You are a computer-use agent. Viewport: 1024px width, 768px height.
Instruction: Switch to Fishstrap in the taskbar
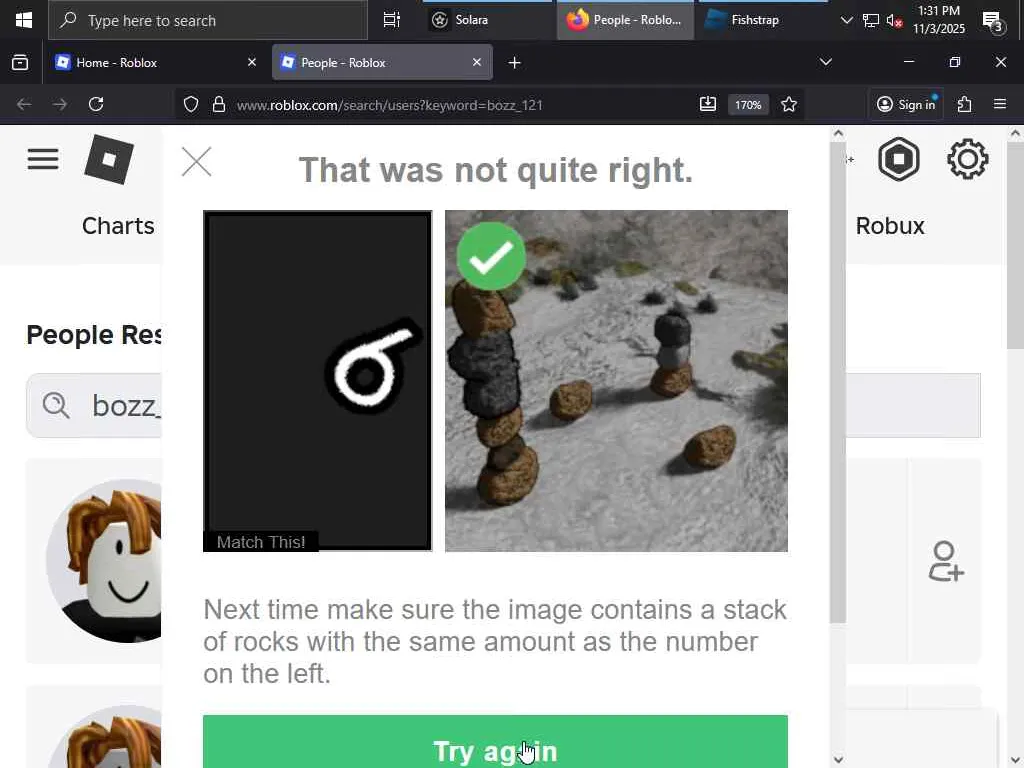click(763, 20)
